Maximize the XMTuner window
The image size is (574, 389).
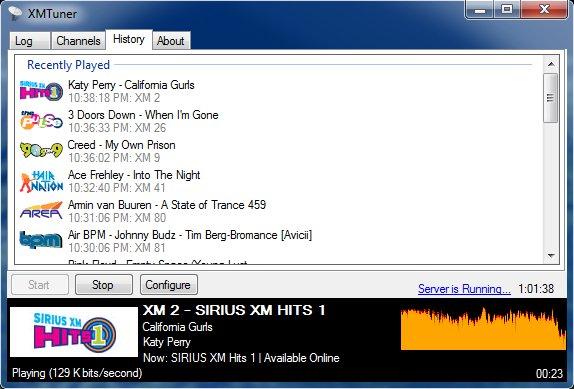[507, 10]
